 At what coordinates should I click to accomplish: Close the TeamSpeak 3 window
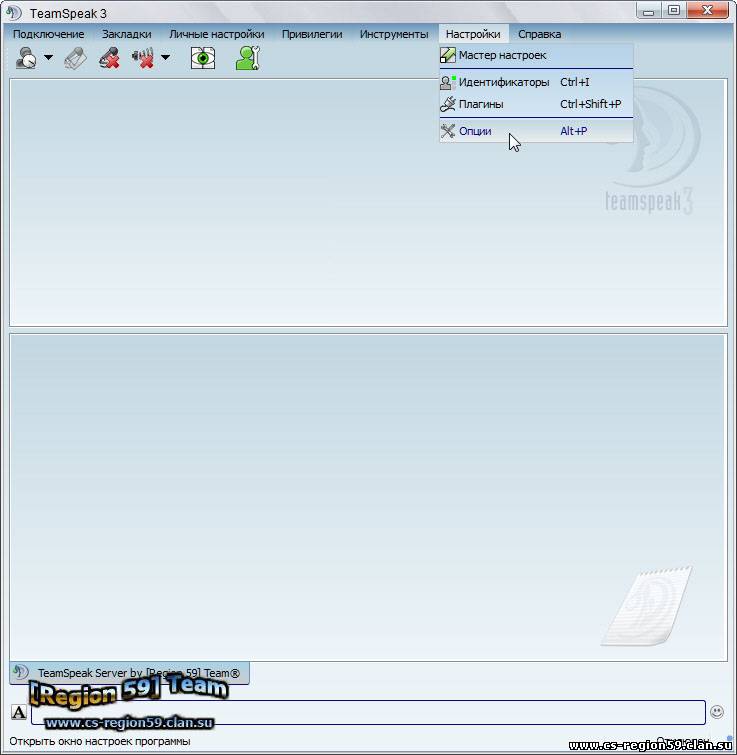tap(707, 11)
